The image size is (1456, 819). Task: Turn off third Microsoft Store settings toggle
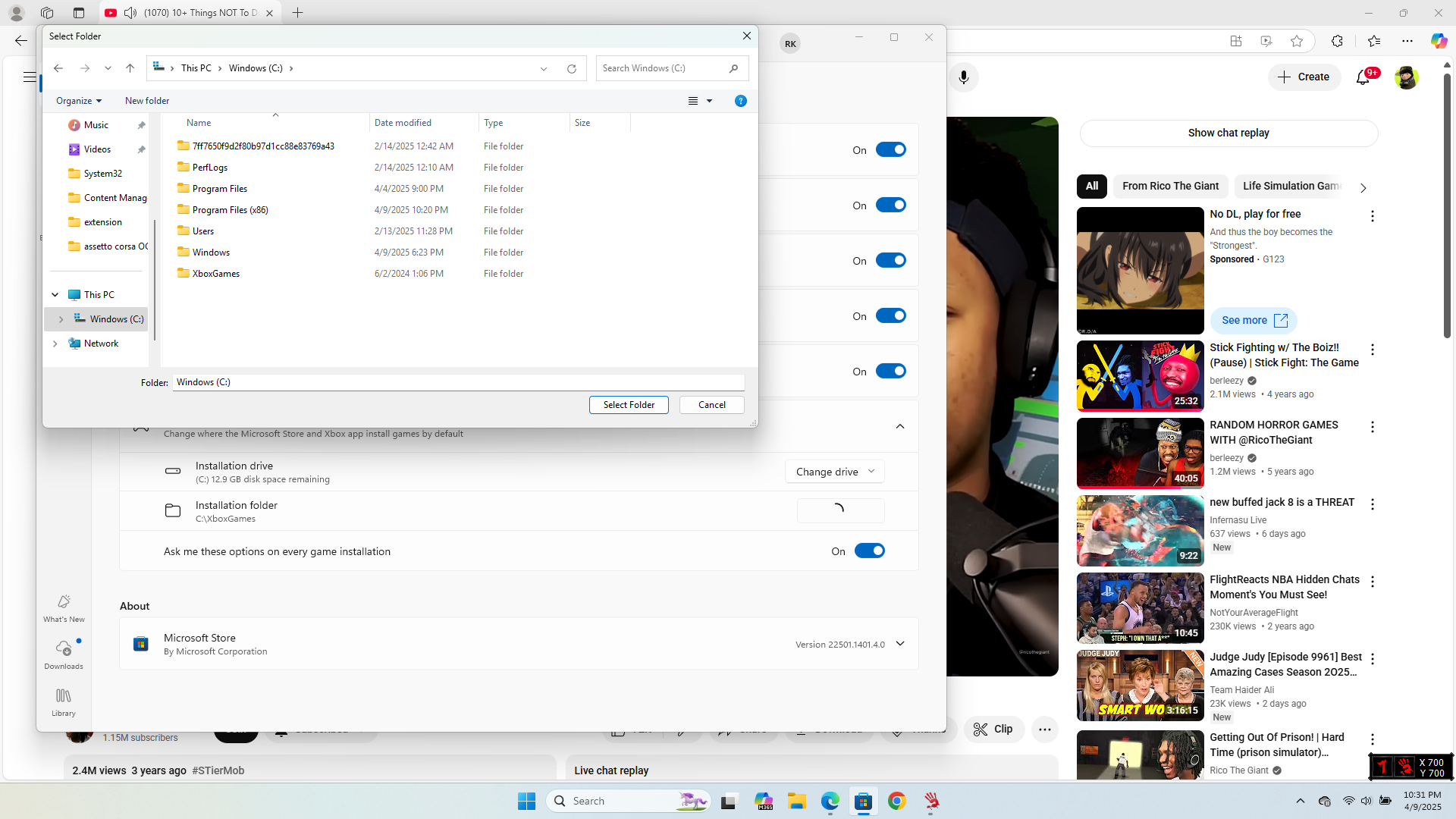pos(891,261)
